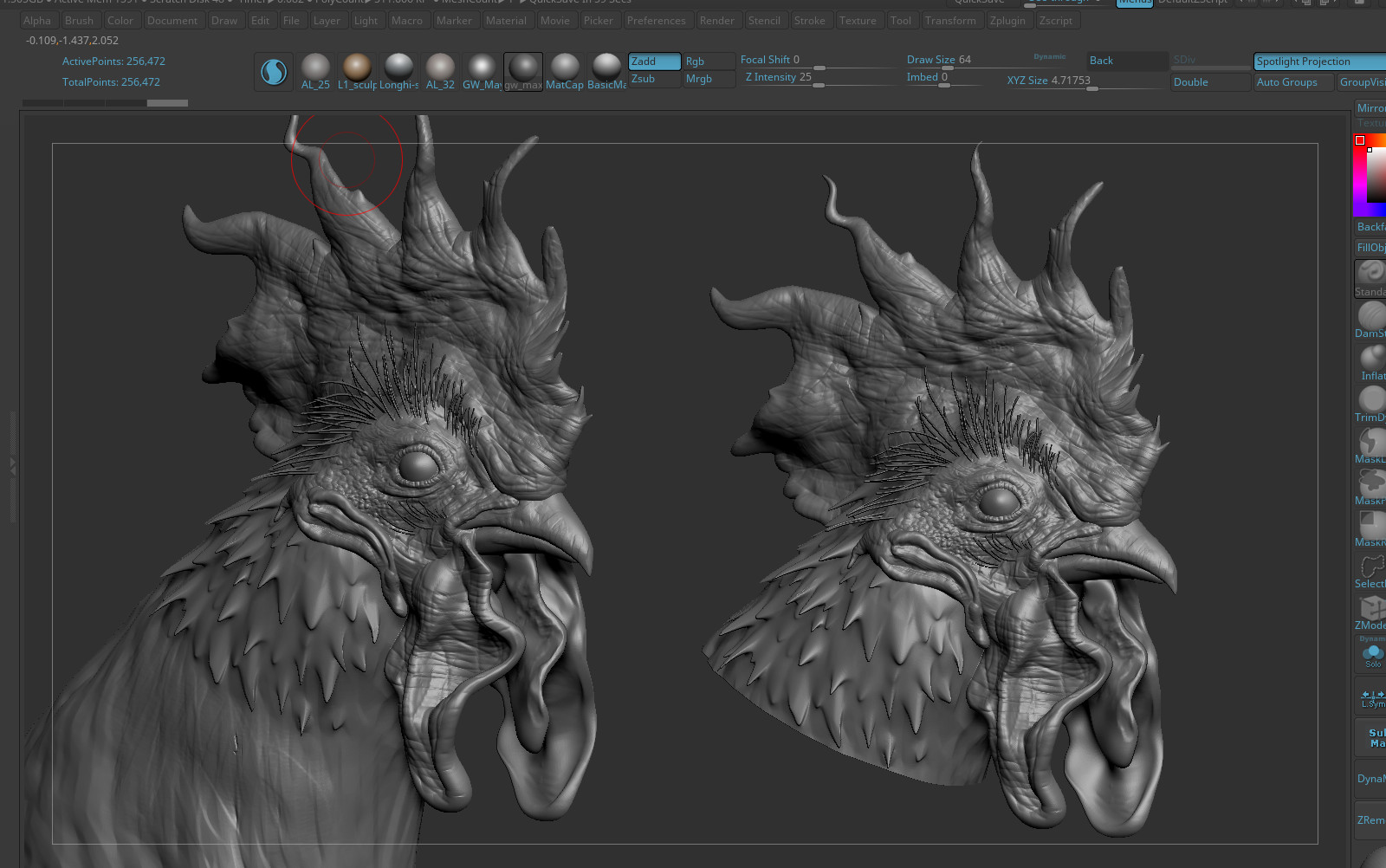Select the AL_25 material sphere
1386x868 pixels.
point(315,71)
